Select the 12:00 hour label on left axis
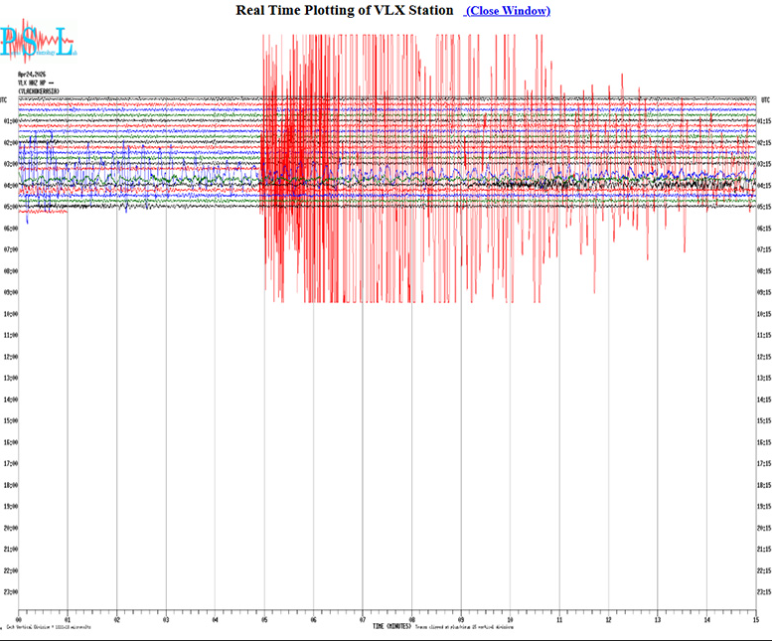Screen dimensions: 772x641 [x=9, y=356]
